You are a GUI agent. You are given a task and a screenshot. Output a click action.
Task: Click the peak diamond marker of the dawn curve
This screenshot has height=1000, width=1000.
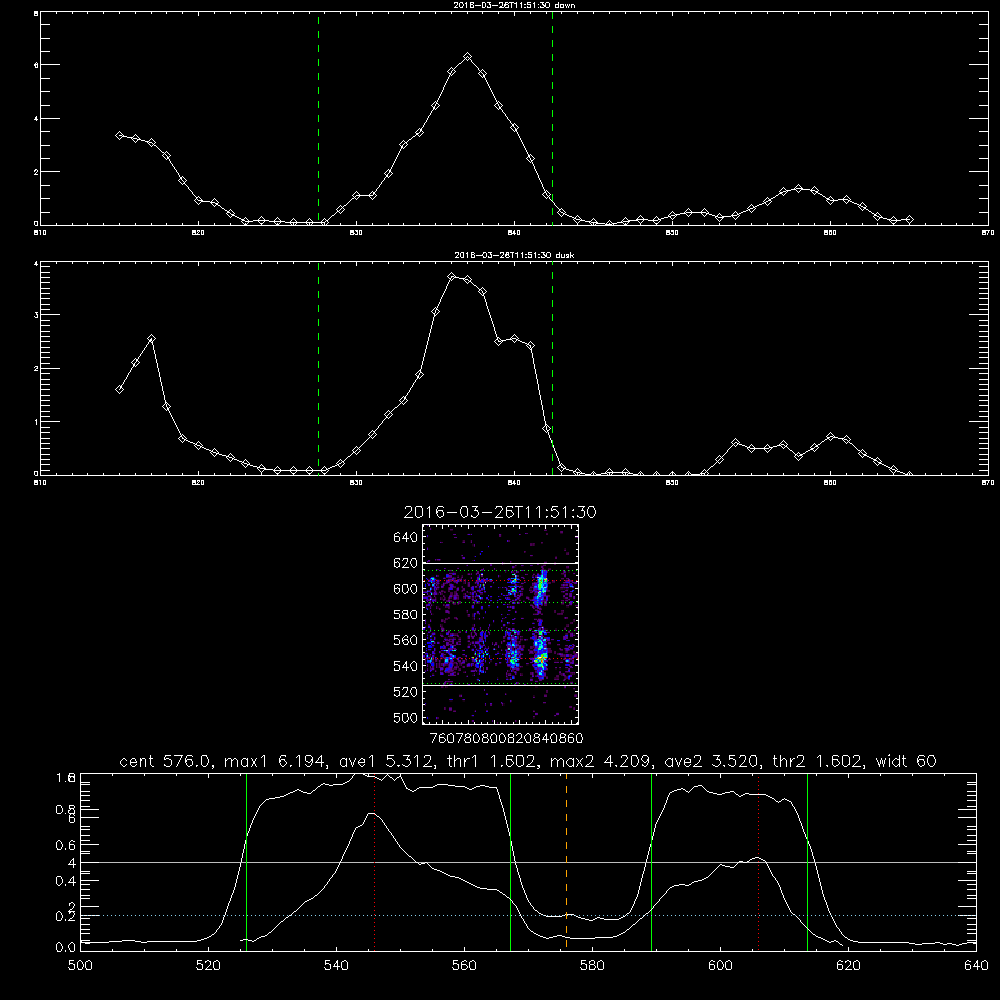click(x=467, y=57)
